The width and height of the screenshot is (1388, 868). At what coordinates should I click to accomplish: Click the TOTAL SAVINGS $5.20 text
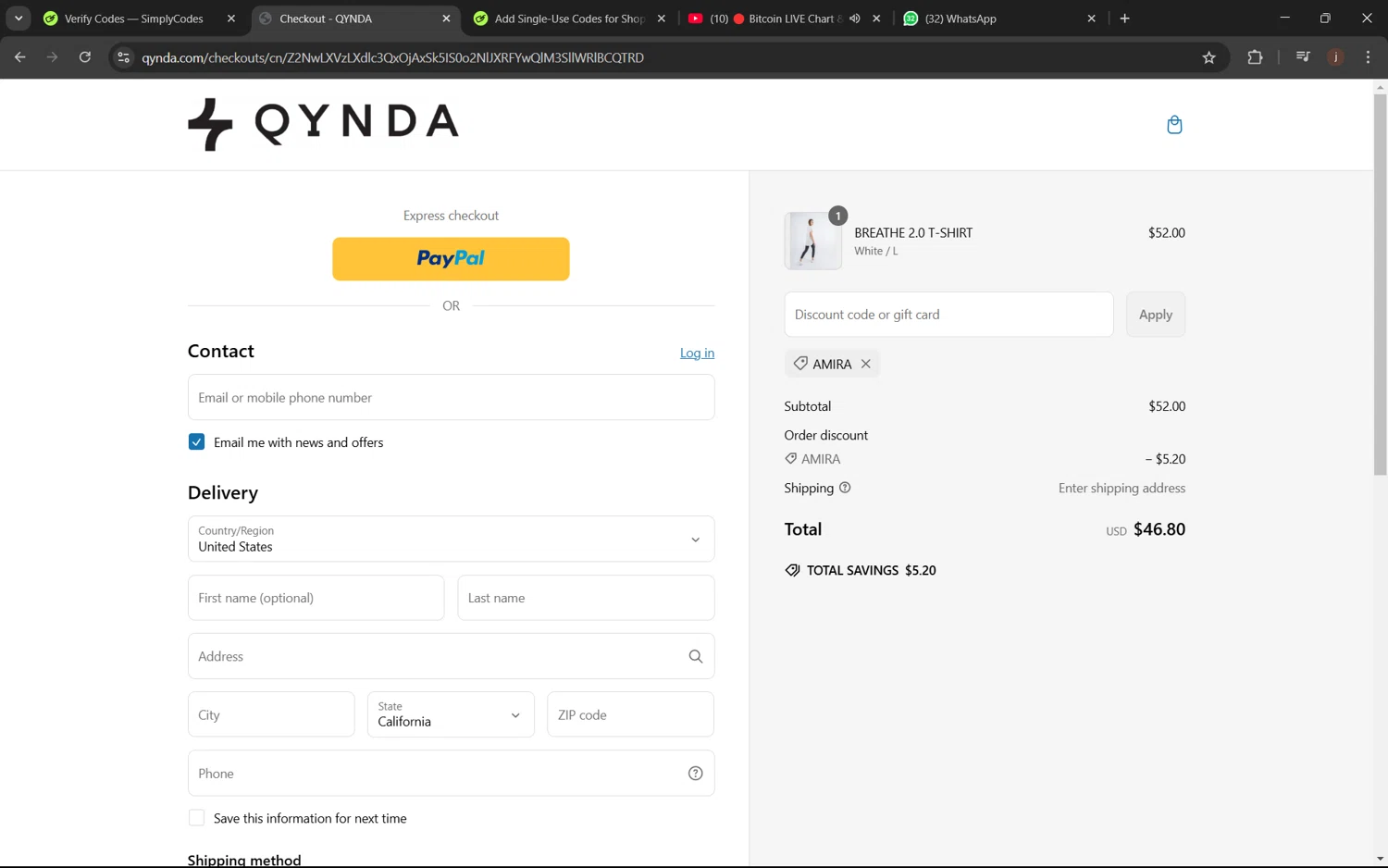pos(871,570)
